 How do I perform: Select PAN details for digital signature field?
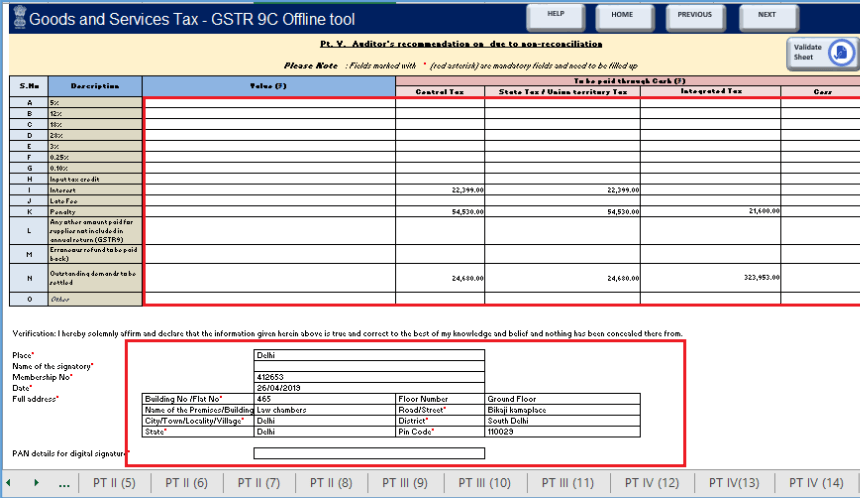[x=369, y=453]
